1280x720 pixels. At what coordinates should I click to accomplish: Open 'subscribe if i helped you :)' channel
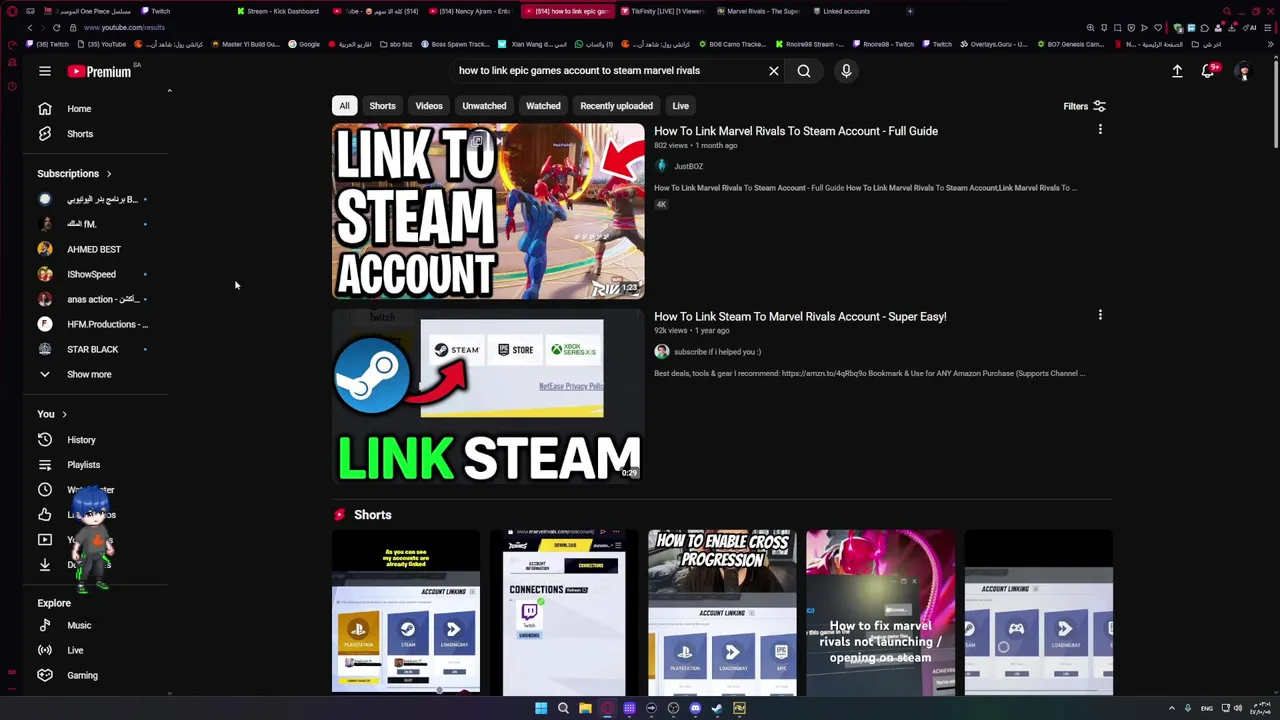coord(717,352)
